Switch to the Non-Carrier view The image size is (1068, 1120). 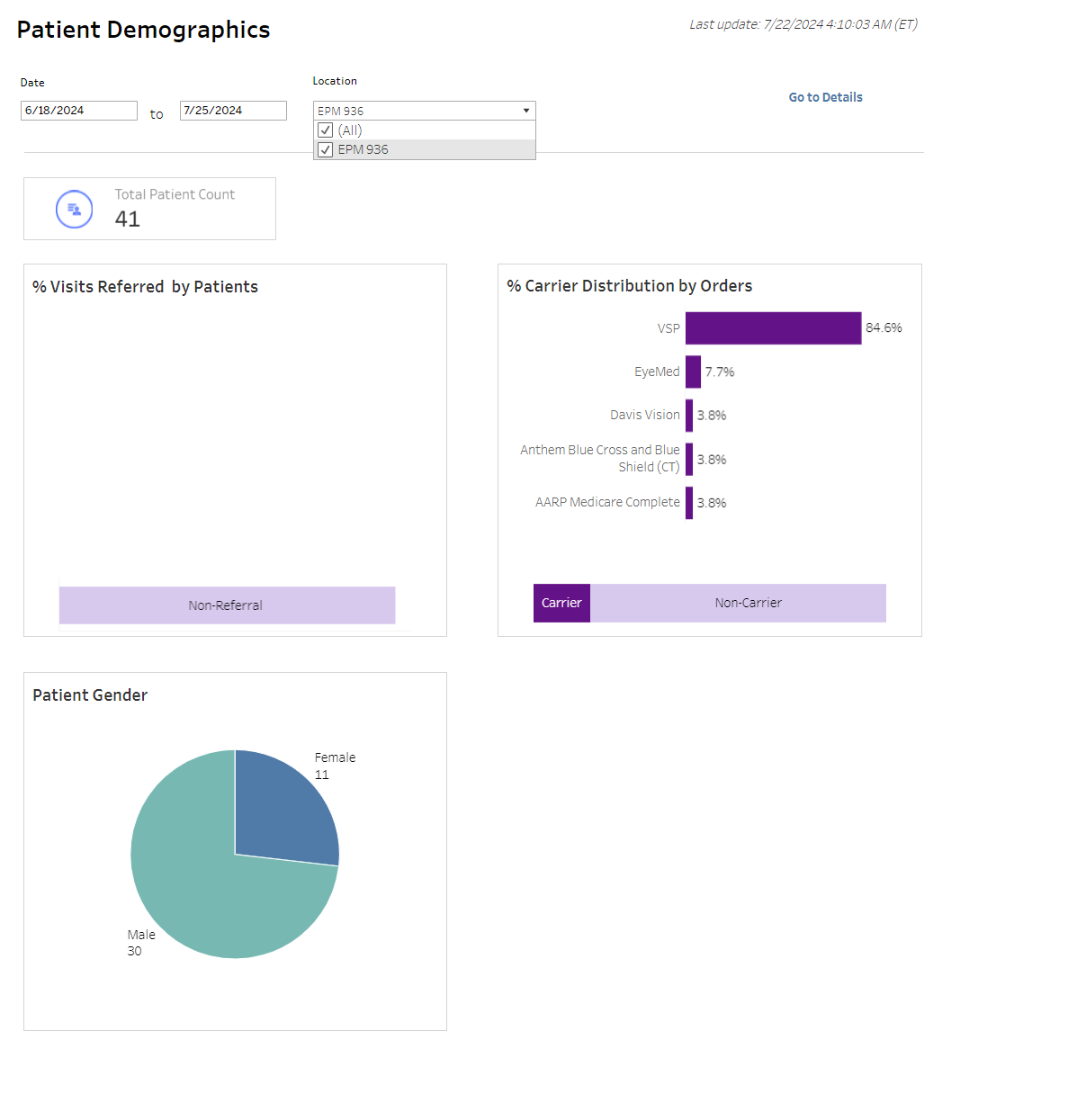click(748, 603)
